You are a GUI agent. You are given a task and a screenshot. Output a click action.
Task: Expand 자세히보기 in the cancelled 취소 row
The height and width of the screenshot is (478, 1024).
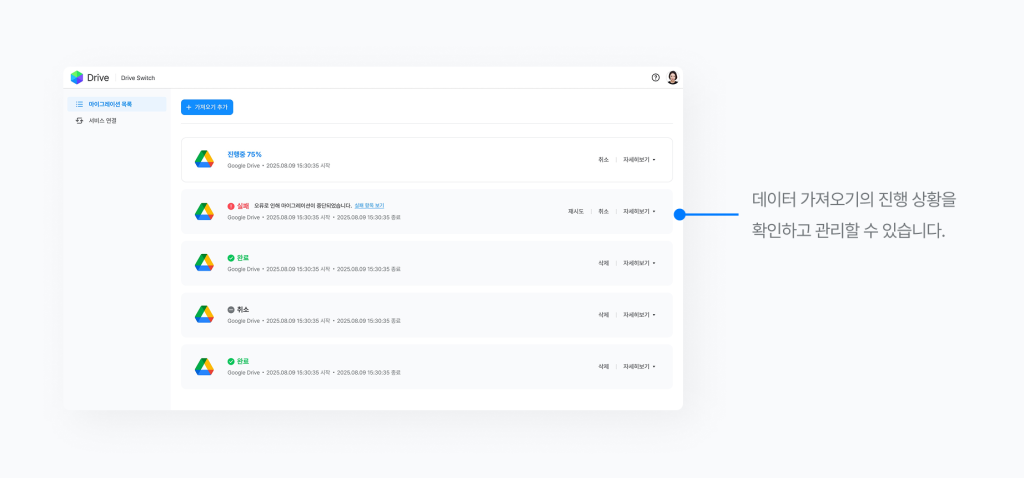[639, 315]
